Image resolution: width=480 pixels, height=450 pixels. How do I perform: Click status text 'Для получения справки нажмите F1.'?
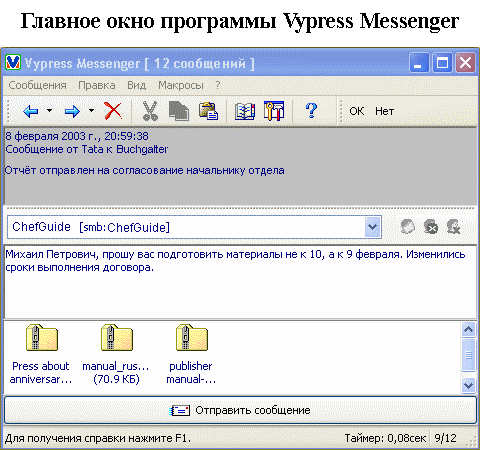(98, 438)
